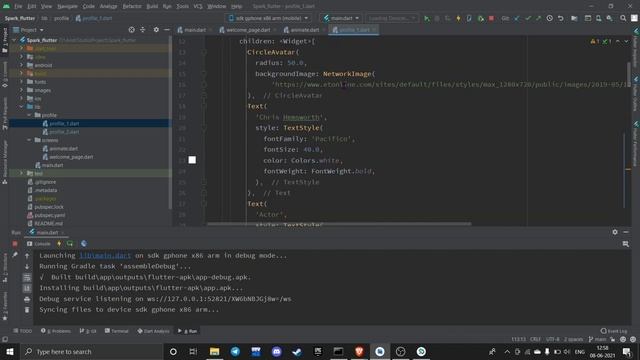Open the Event Log button
Image resolution: width=640 pixels, height=360 pixels.
coord(614,331)
